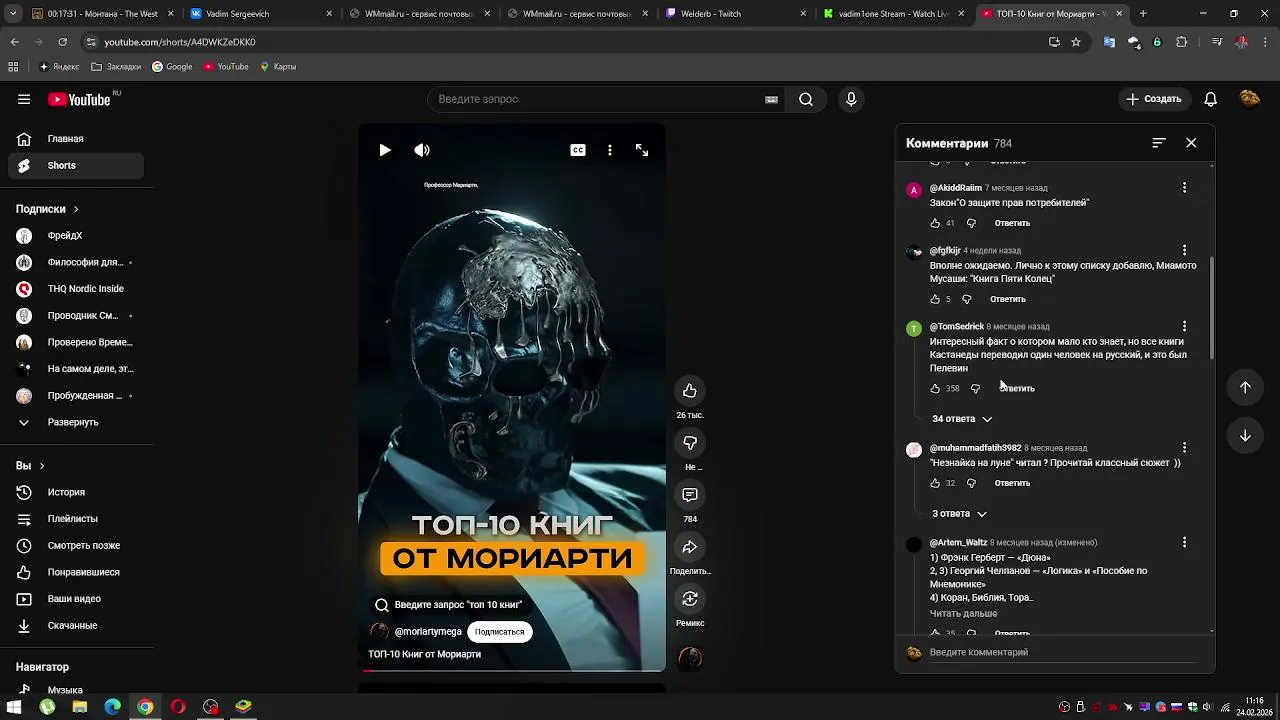This screenshot has width=1280, height=720.
Task: Open video more options menu
Action: tap(610, 150)
